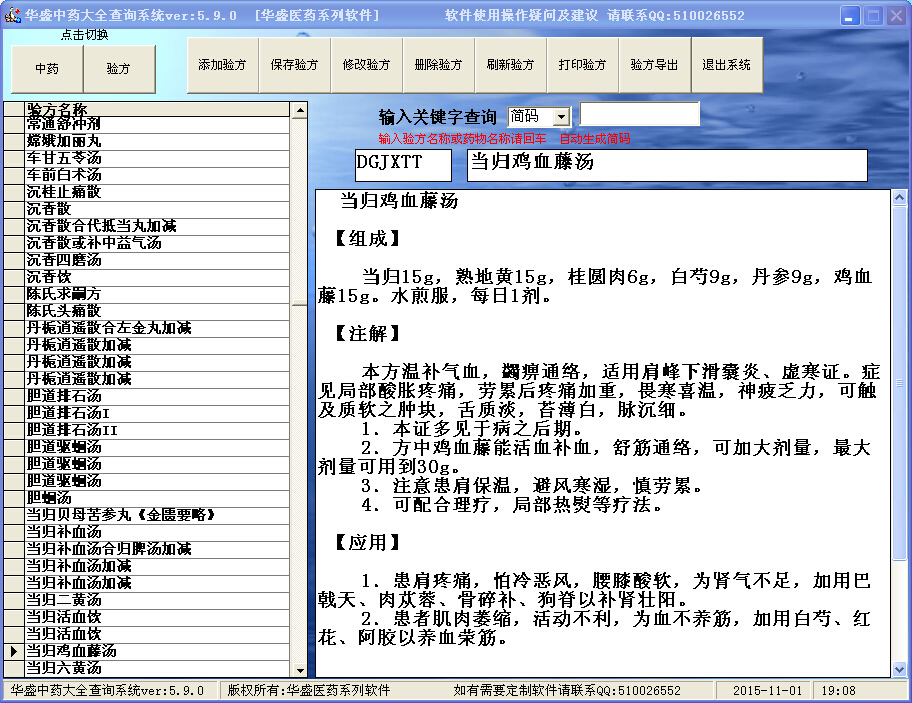Delete the entry with 删除验方
912x703 pixels.
(438, 65)
